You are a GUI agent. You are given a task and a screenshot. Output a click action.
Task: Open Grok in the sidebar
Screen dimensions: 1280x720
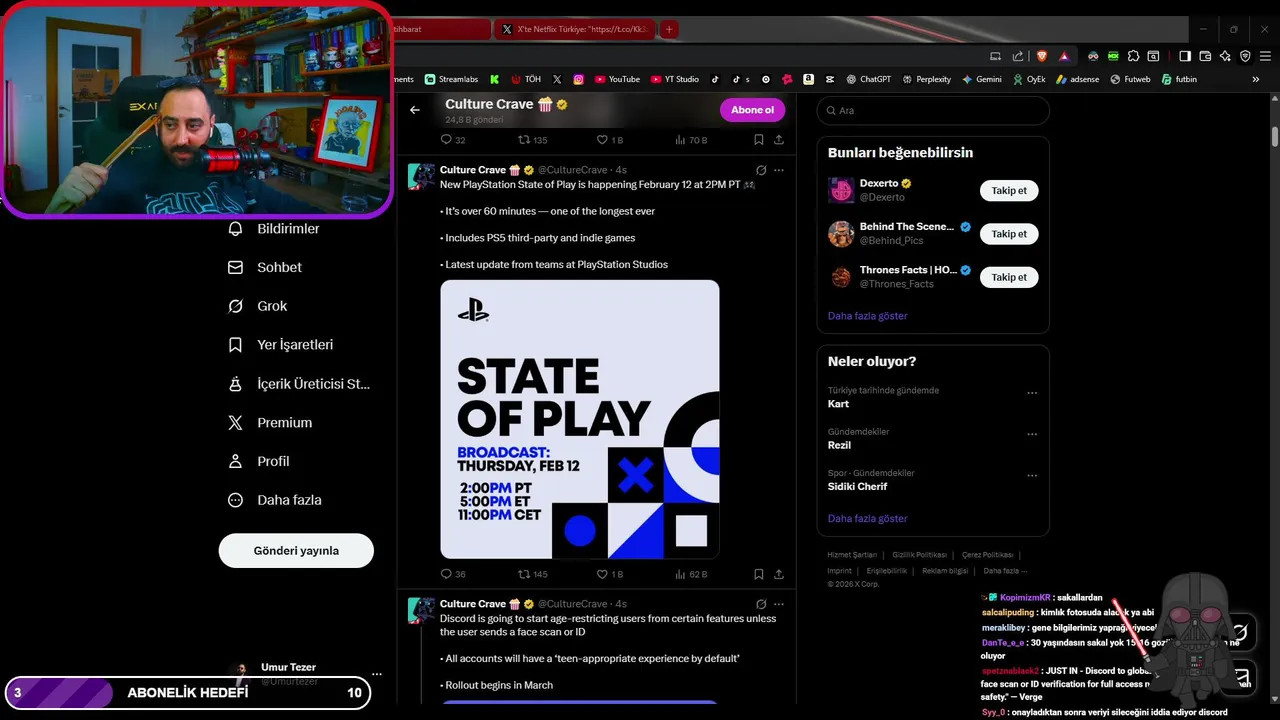257,306
